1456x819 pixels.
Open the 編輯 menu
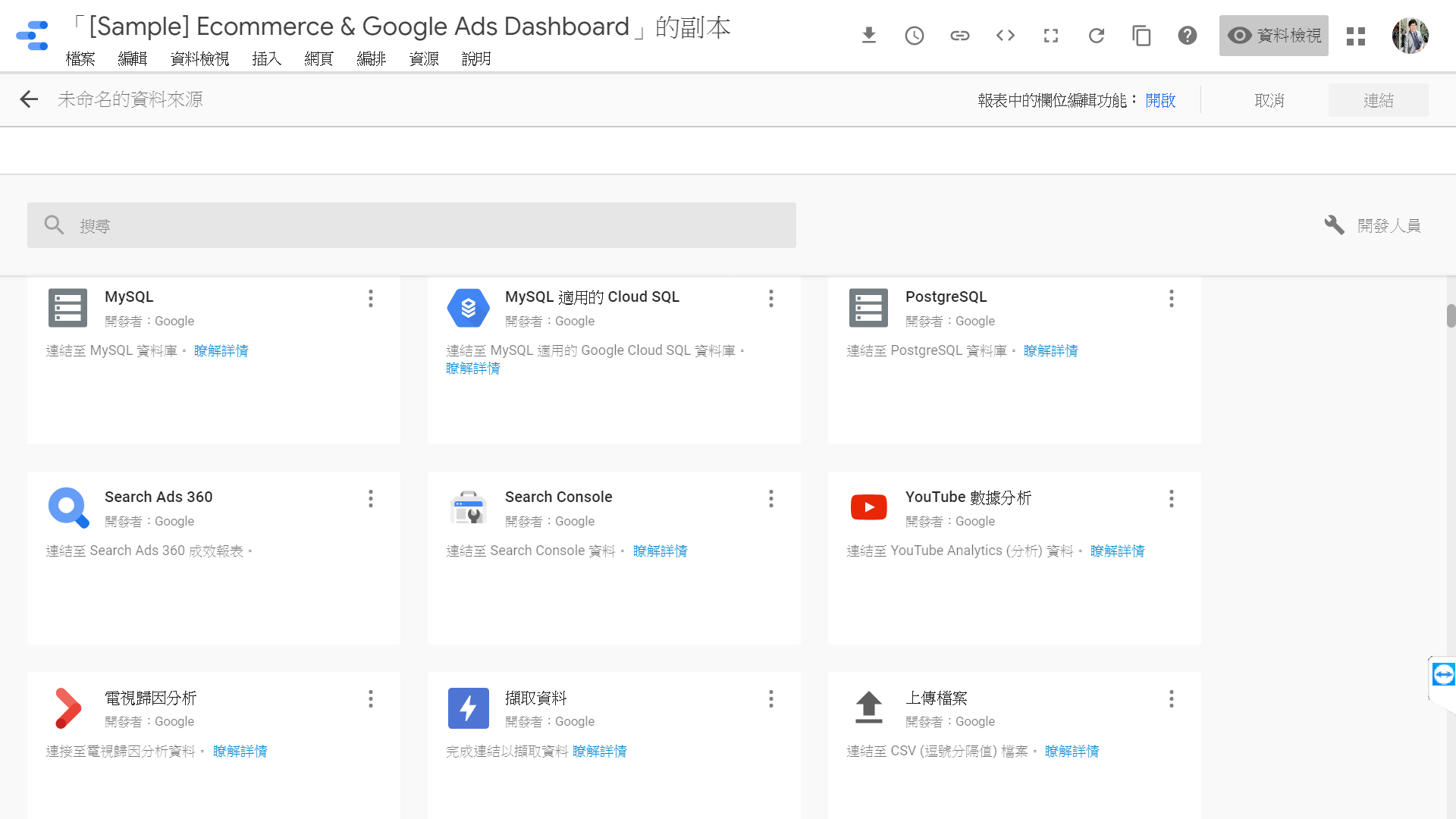(x=133, y=58)
